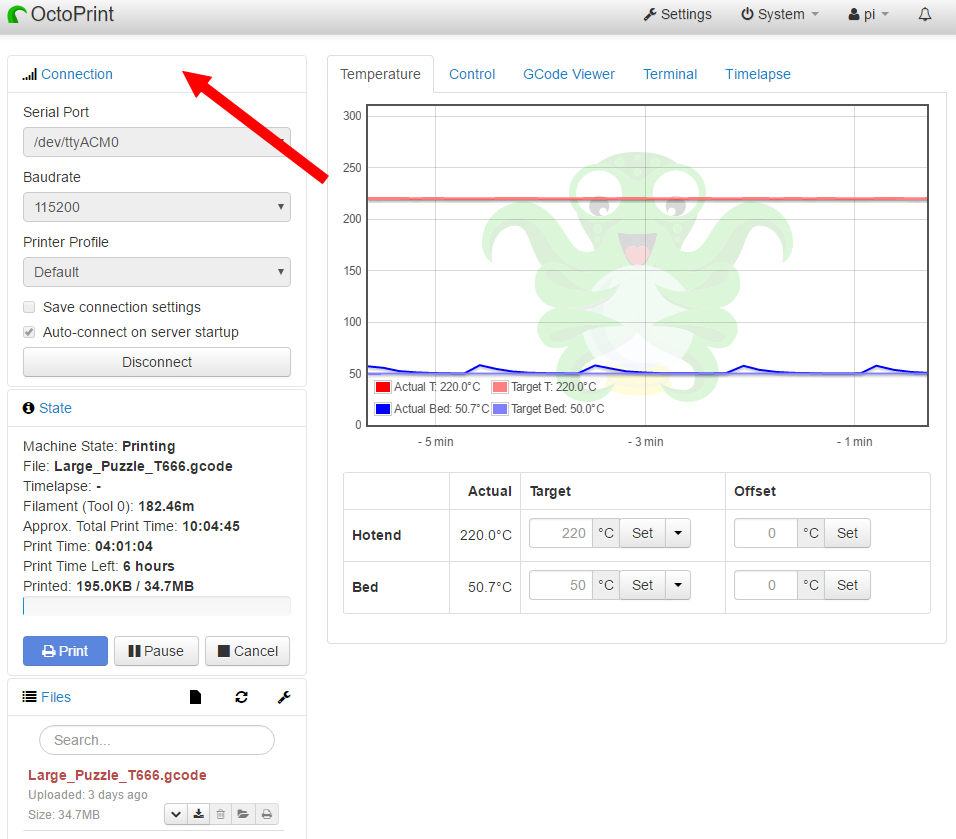Download Large_Puzzle_T666.gcode file
The image size is (956, 839).
(199, 814)
